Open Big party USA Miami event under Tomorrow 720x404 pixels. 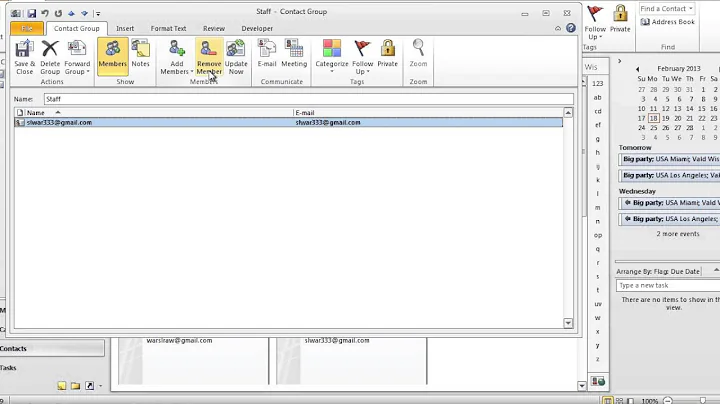point(670,159)
